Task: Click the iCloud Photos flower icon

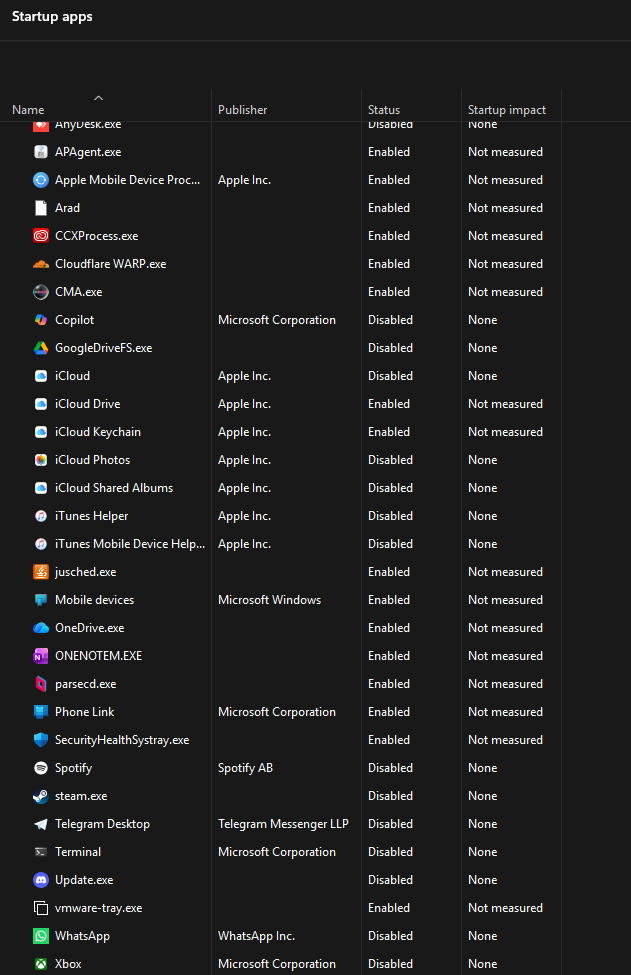Action: pos(41,460)
